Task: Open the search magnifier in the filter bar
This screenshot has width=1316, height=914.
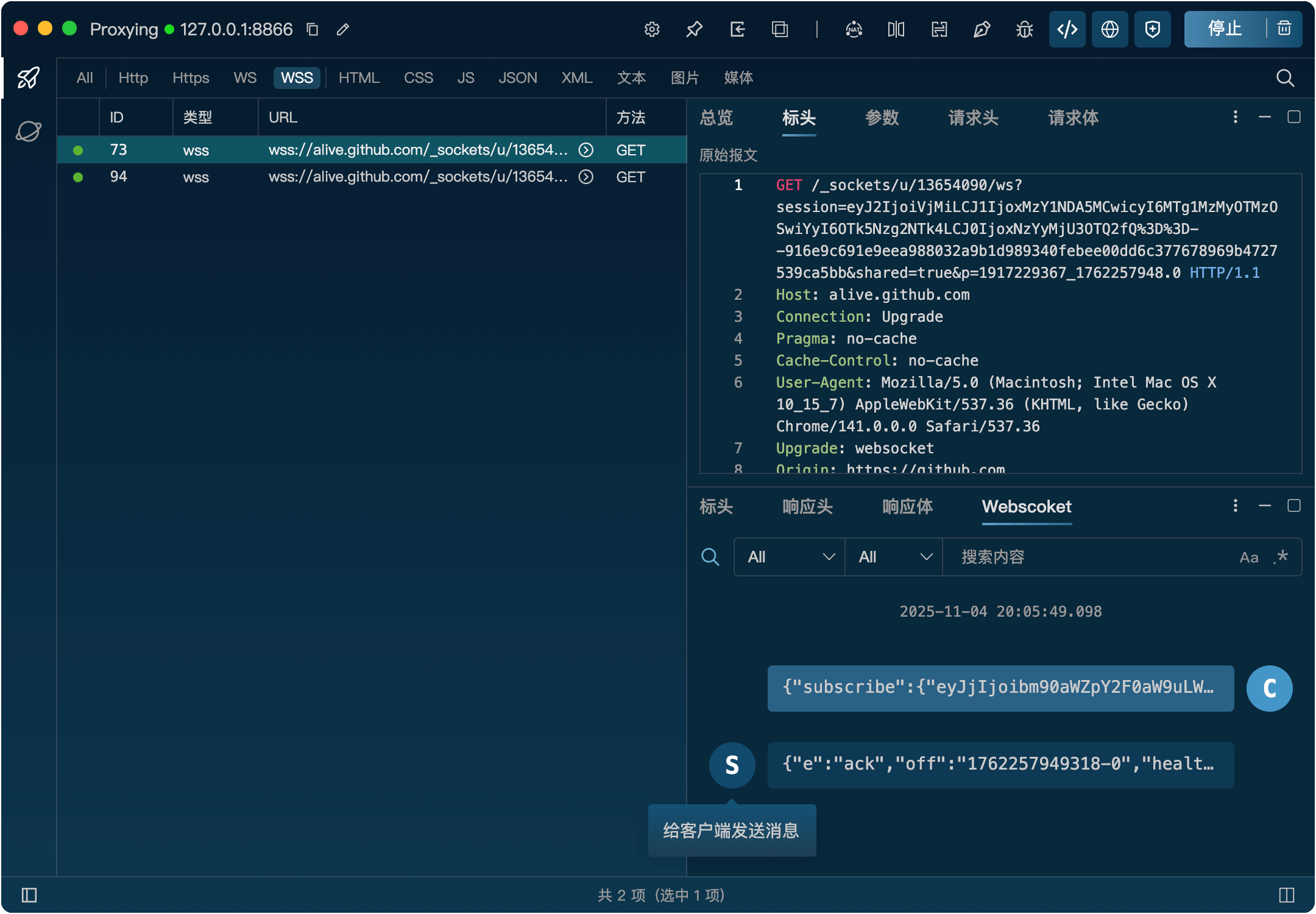Action: coord(1285,78)
